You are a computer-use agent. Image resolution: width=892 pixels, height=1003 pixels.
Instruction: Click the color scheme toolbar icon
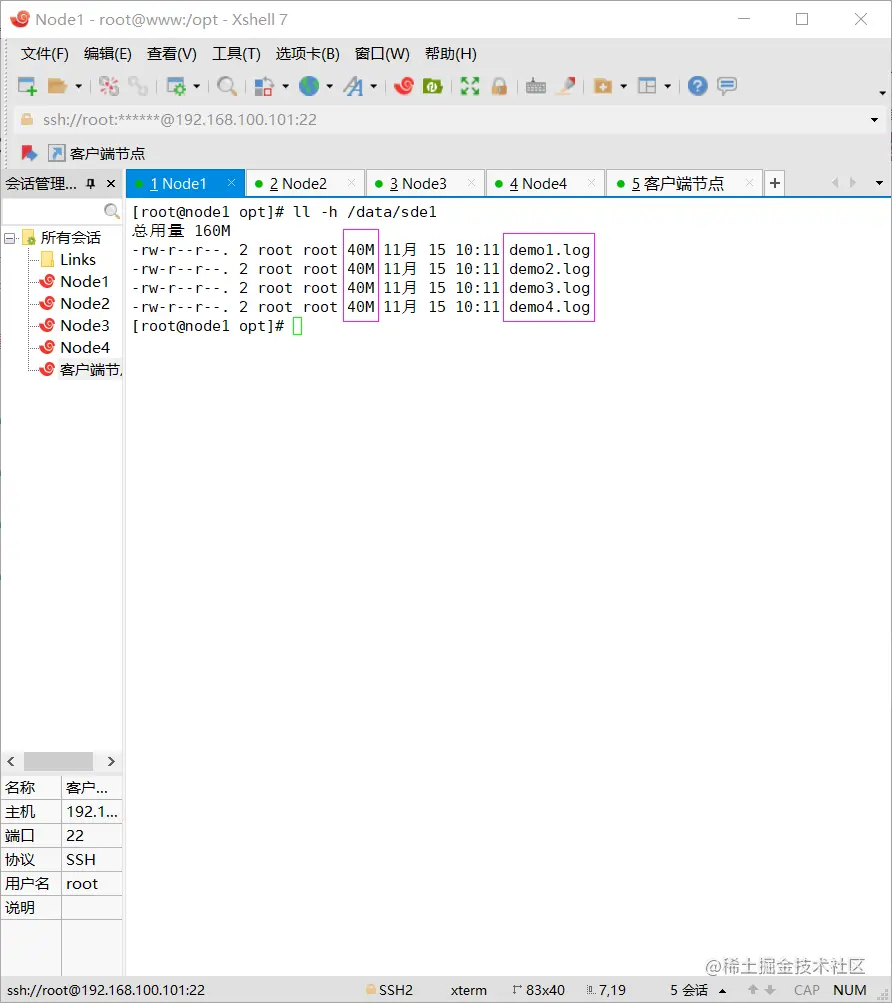(x=264, y=86)
